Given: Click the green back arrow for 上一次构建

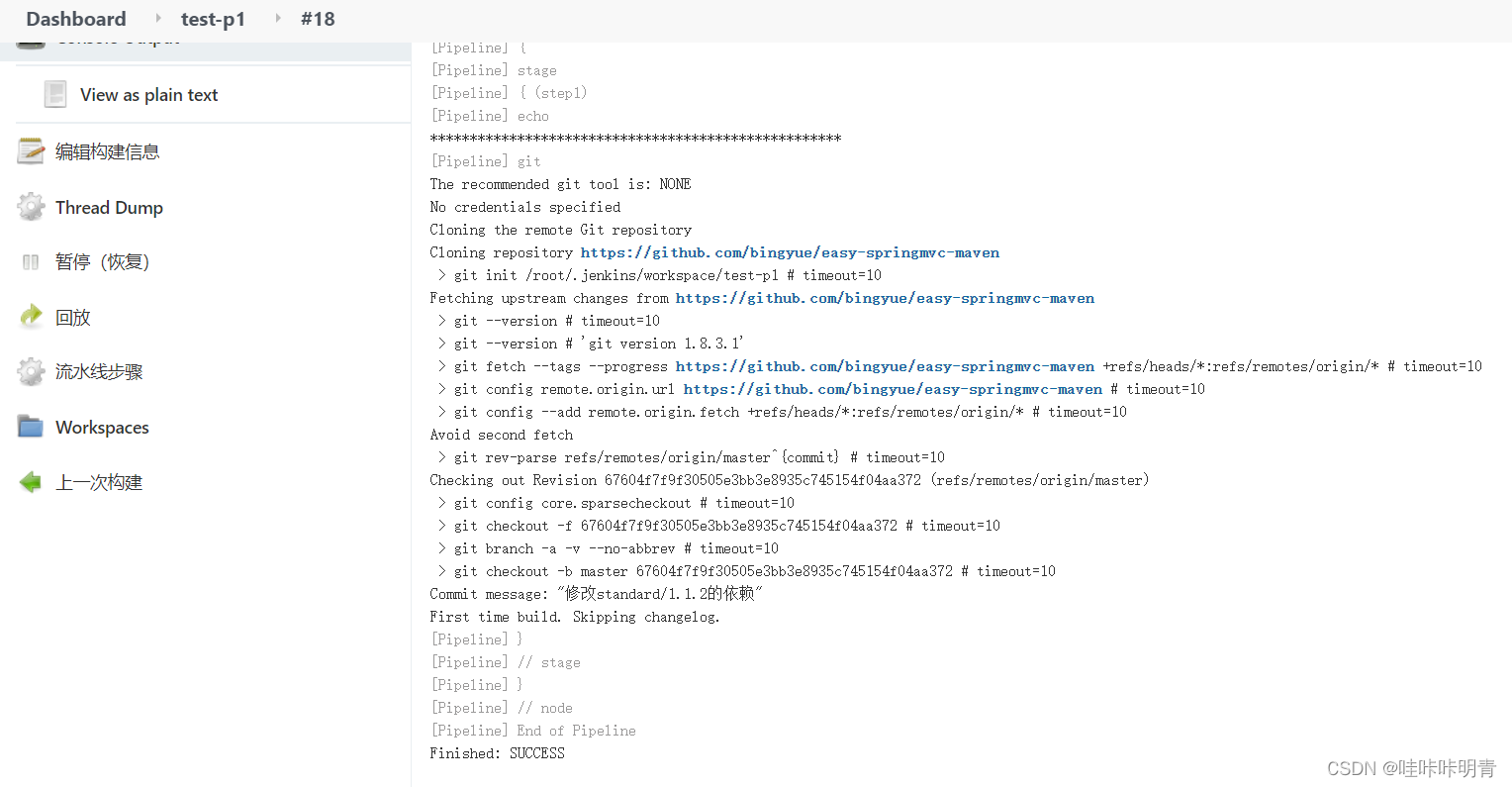Looking at the screenshot, I should (x=31, y=482).
